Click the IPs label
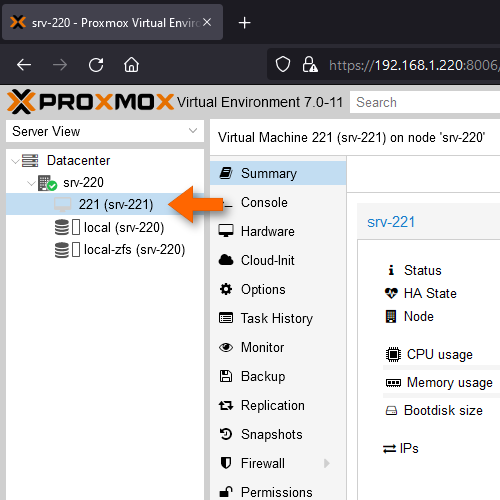The image size is (500, 500). point(409,448)
